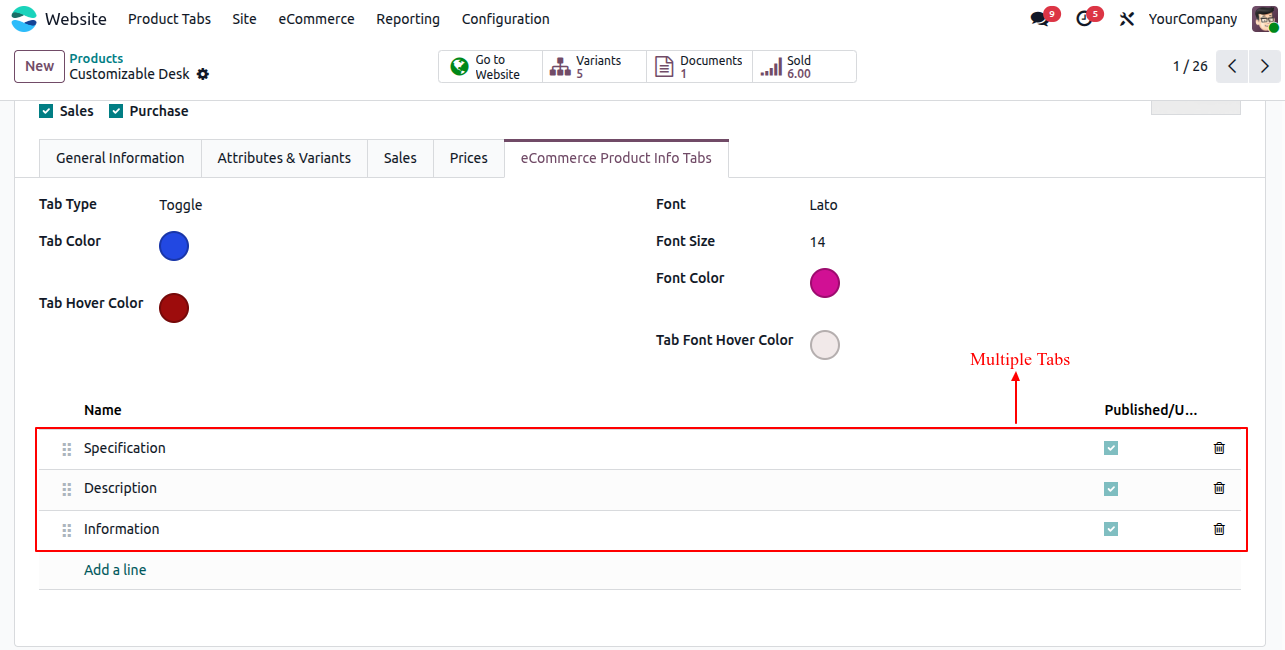Image resolution: width=1285 pixels, height=650 pixels.
Task: Click the 1 / 26 pager counter
Action: pos(1190,66)
